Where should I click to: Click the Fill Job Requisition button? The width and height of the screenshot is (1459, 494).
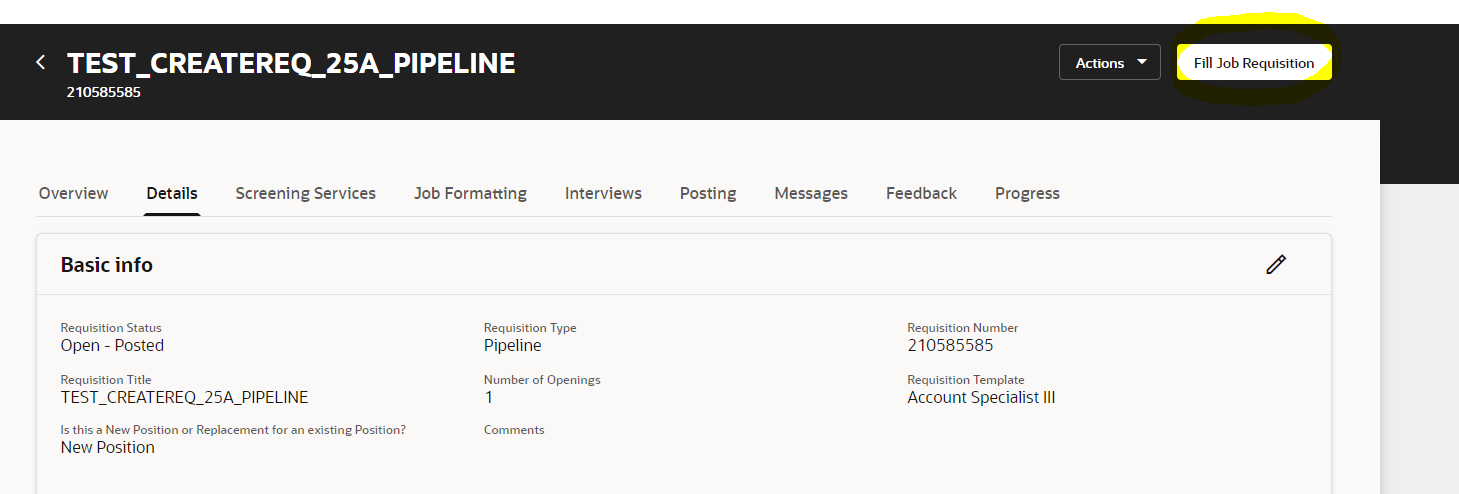click(x=1254, y=62)
